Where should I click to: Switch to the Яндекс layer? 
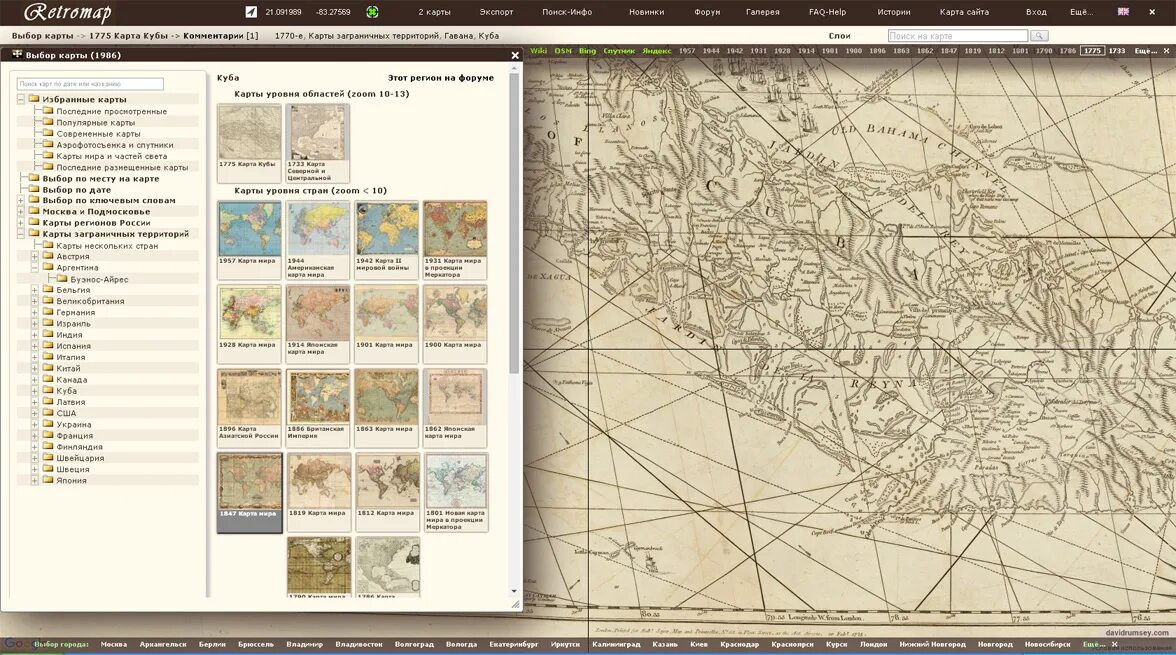pos(656,51)
